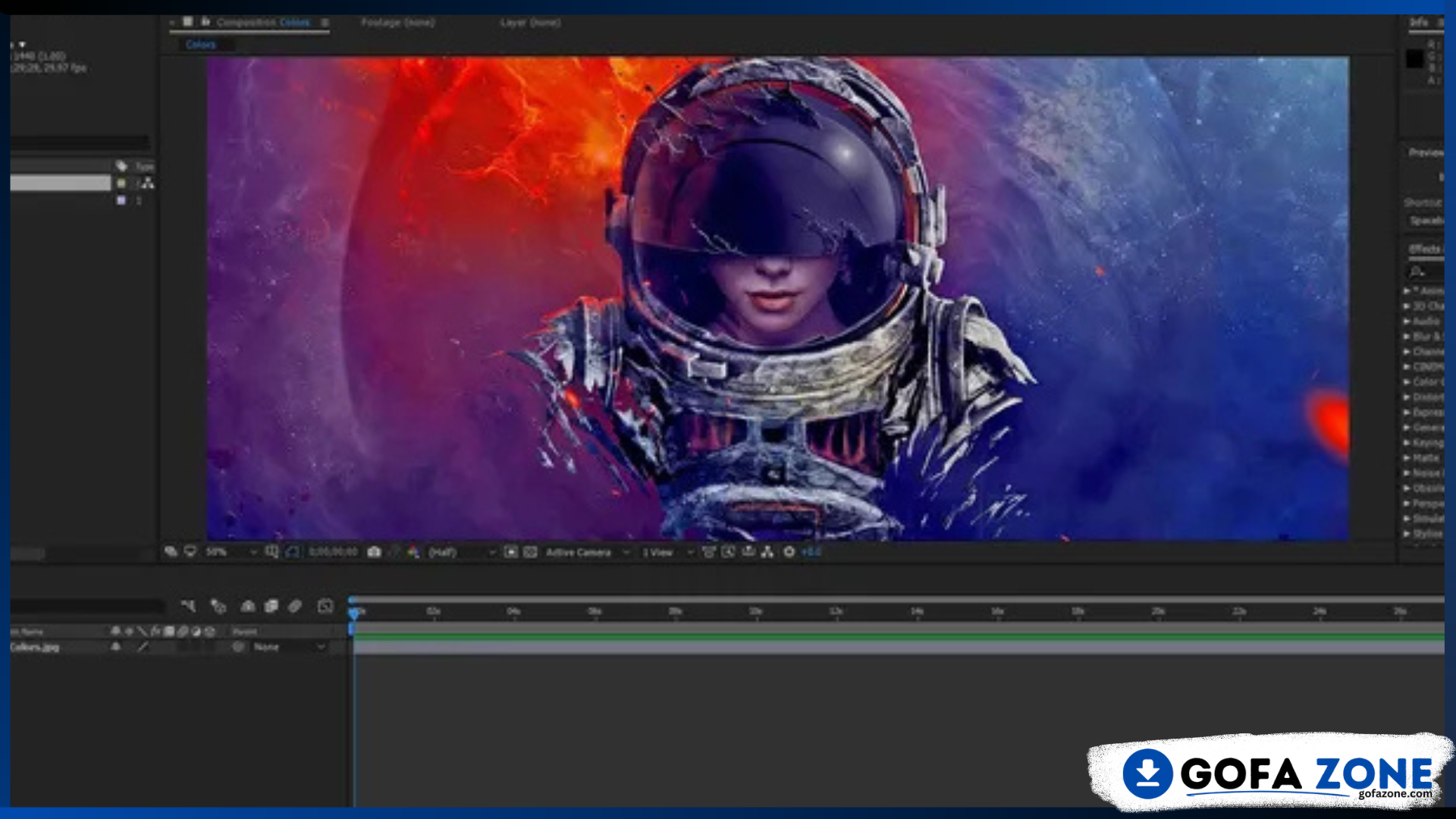
Task: Toggle hide shy layers icon in timeline
Action: pos(247,606)
